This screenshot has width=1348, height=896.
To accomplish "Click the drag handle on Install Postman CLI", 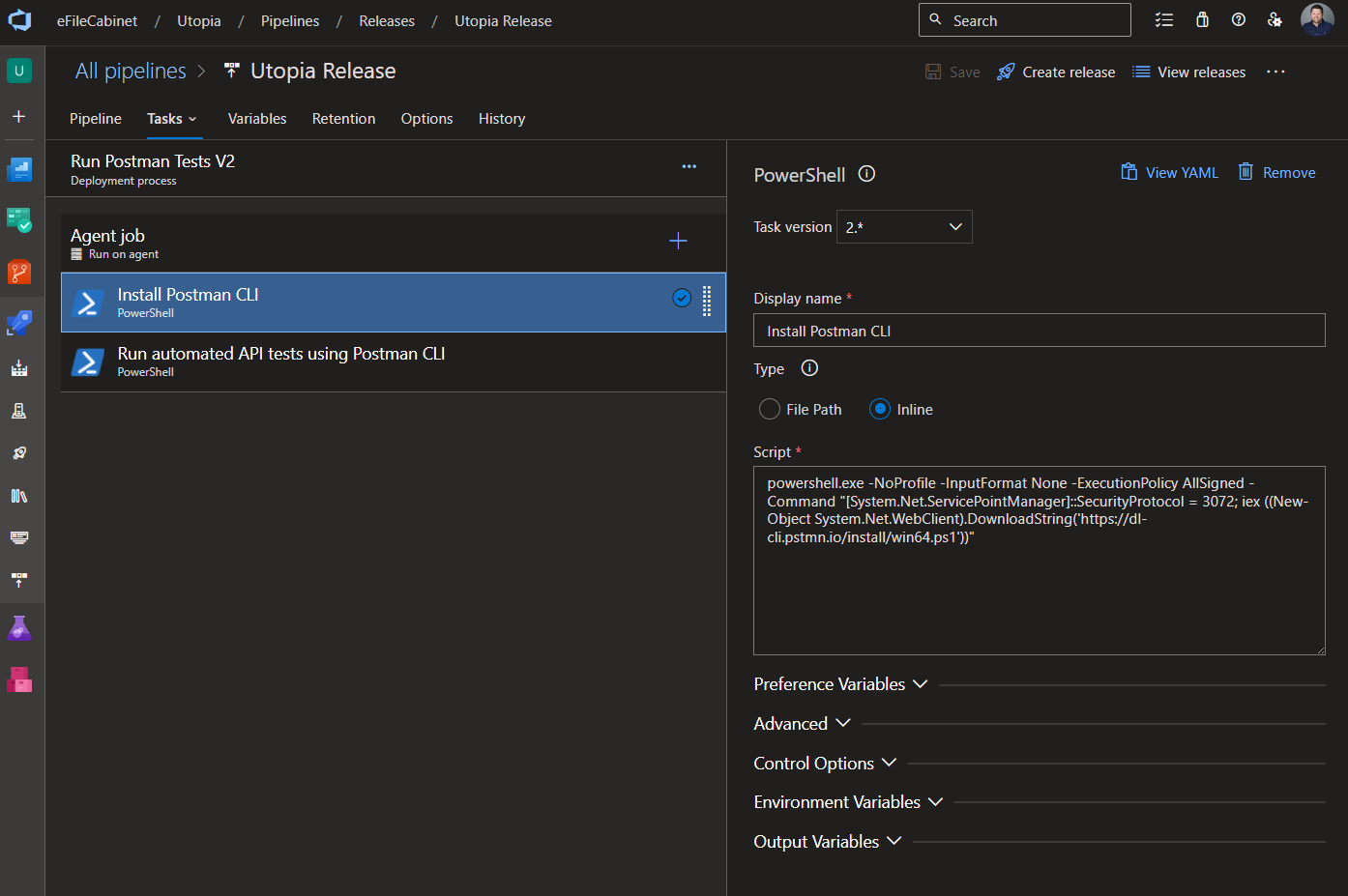I will pyautogui.click(x=707, y=302).
